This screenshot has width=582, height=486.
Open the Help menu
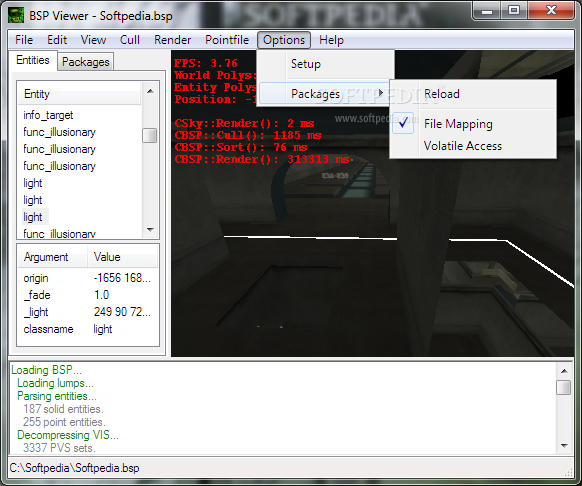331,40
